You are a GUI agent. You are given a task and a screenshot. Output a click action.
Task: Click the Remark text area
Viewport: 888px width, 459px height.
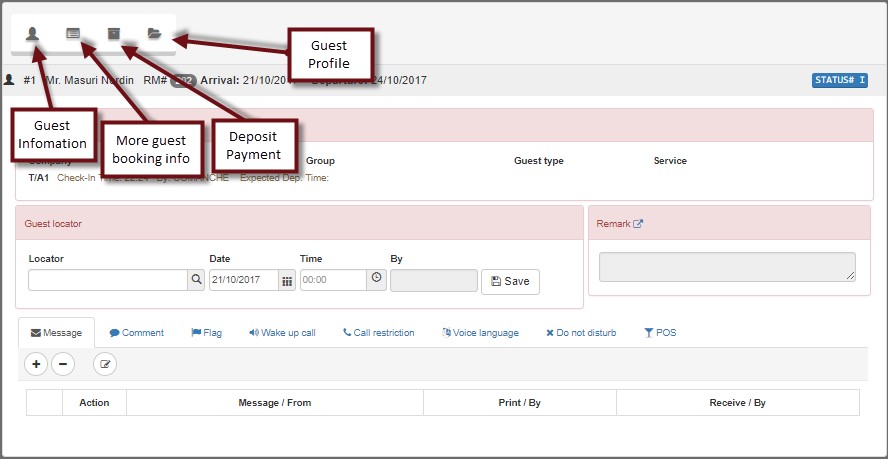tap(727, 267)
